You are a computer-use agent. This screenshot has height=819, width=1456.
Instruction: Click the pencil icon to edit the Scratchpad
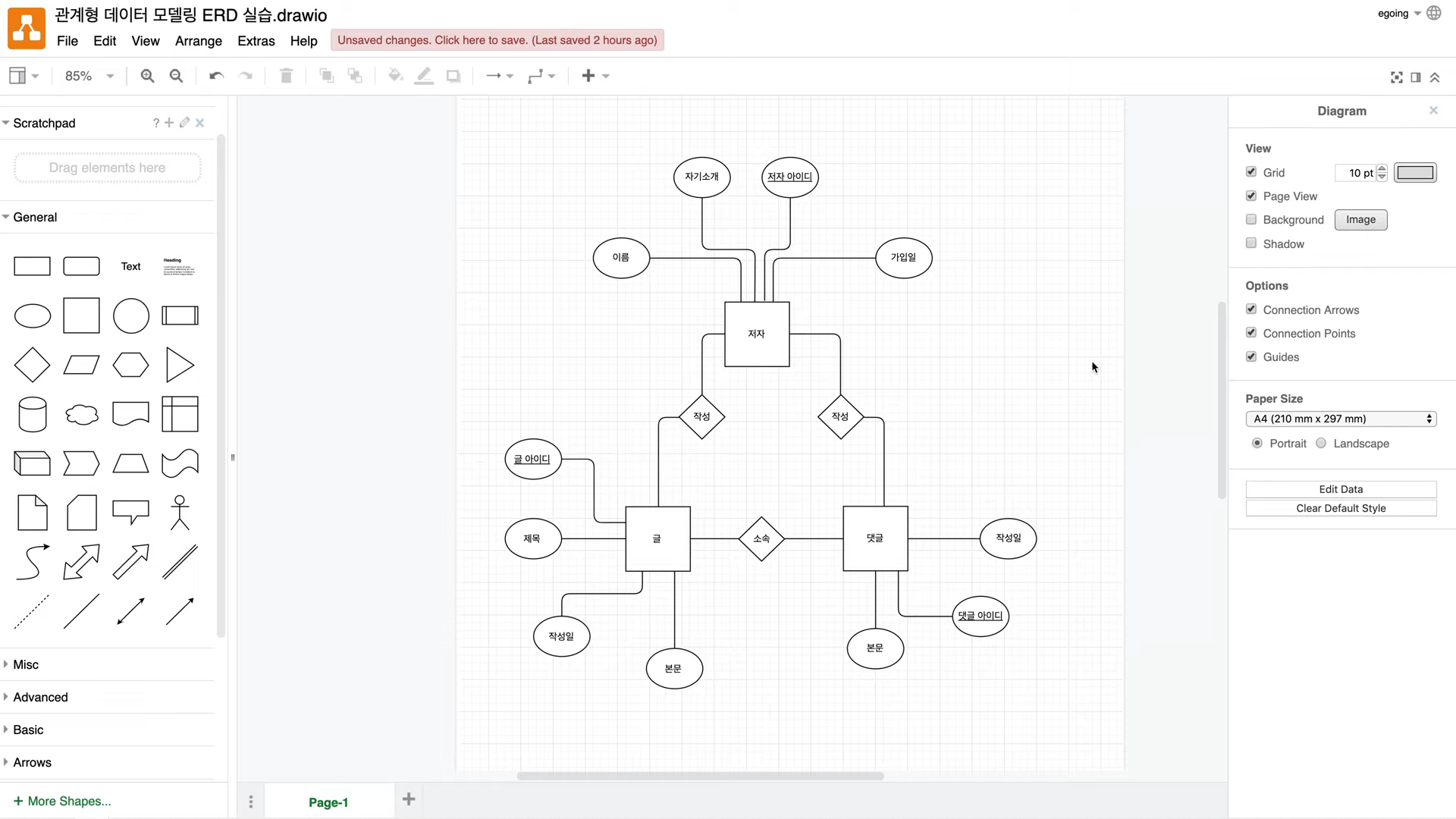[x=184, y=122]
